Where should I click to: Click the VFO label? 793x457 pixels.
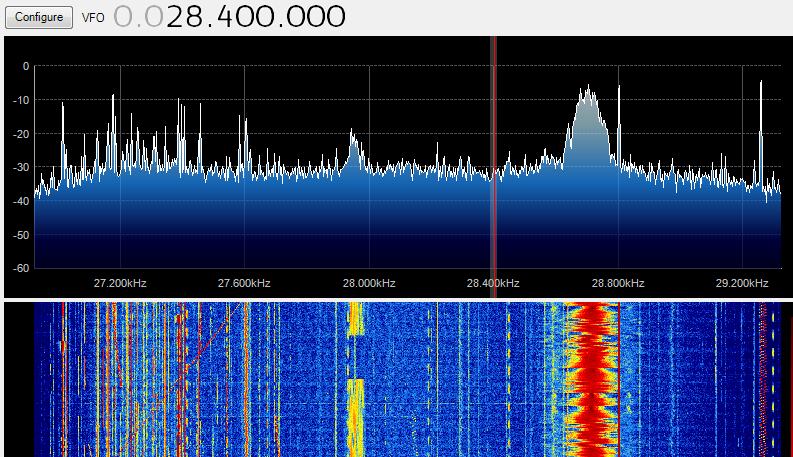coord(93,18)
